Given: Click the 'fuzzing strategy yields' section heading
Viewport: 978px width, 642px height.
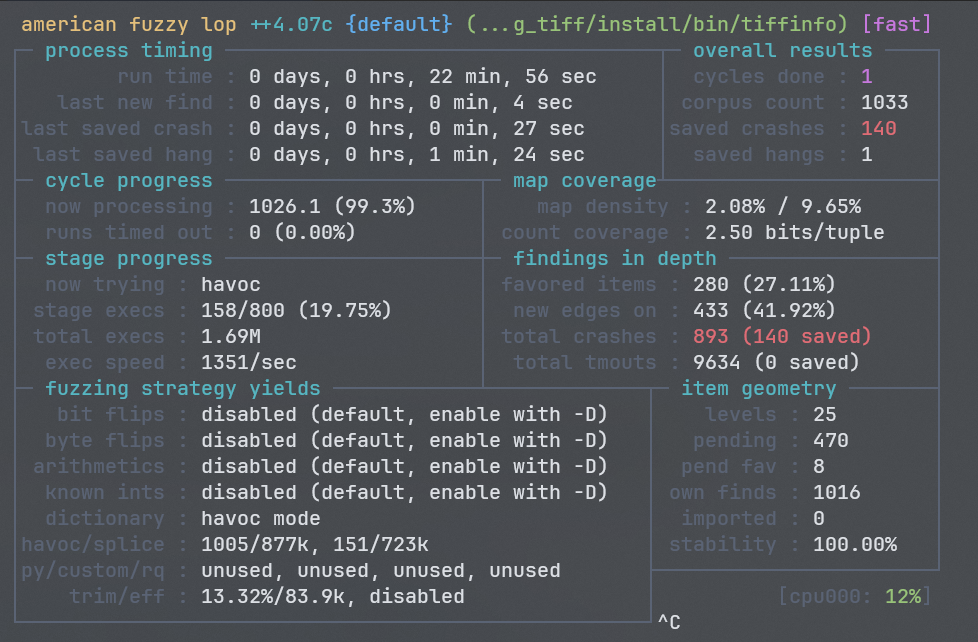Looking at the screenshot, I should point(183,389).
